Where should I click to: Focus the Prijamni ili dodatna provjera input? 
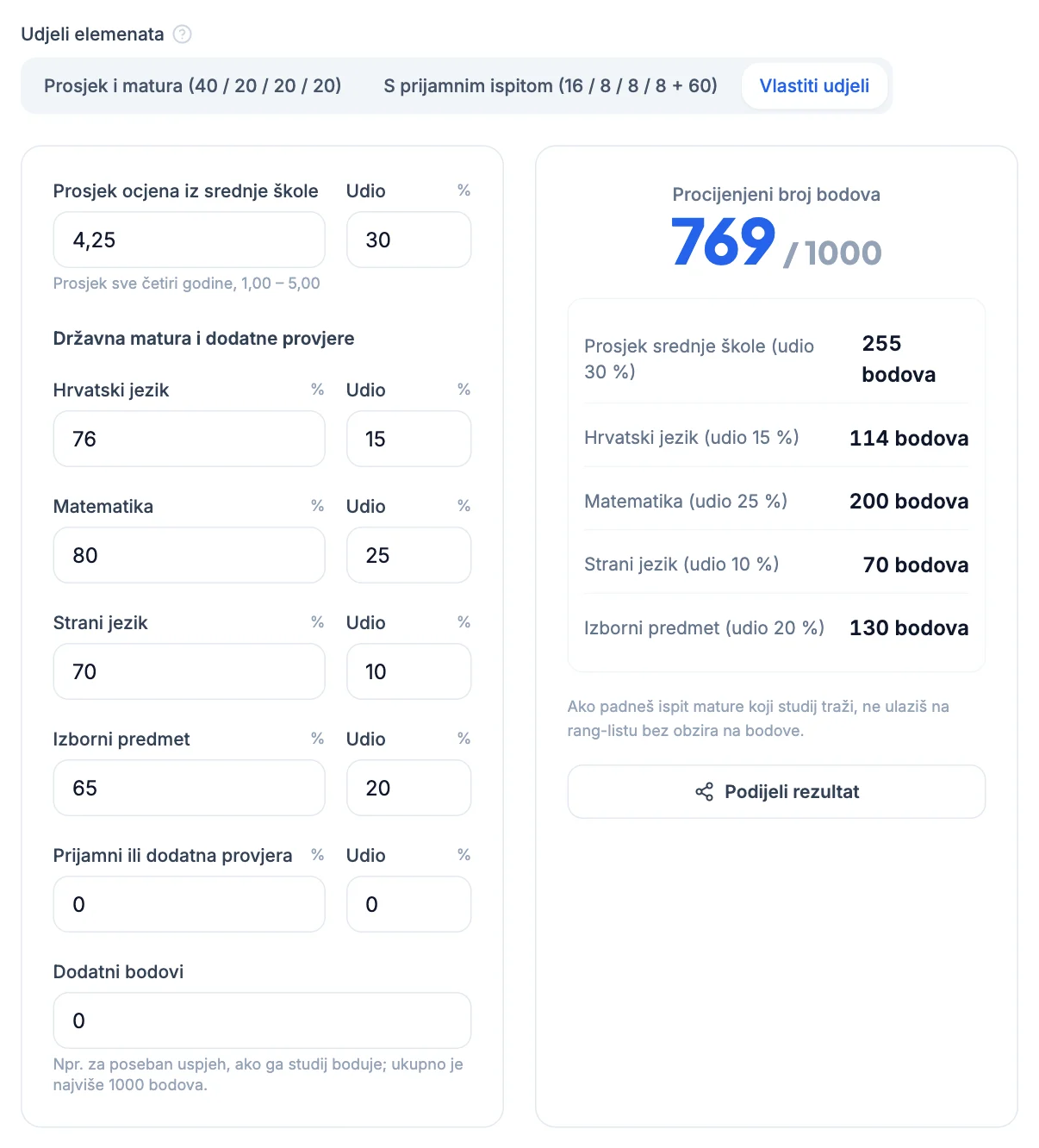(x=190, y=905)
